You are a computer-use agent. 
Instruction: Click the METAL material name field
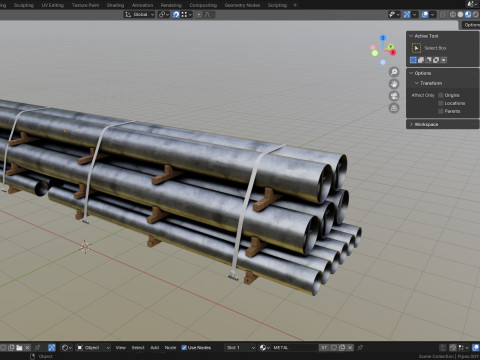[294, 348]
